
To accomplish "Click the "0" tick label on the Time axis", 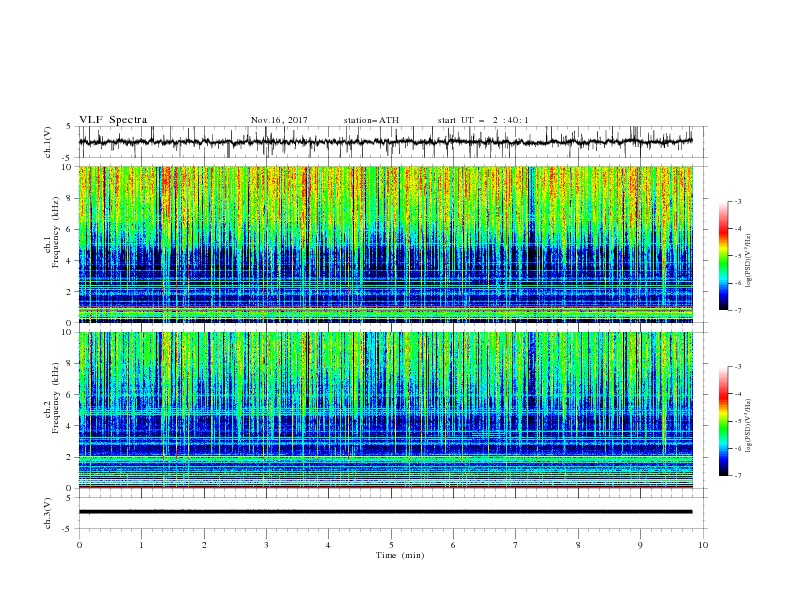I will [79, 545].
